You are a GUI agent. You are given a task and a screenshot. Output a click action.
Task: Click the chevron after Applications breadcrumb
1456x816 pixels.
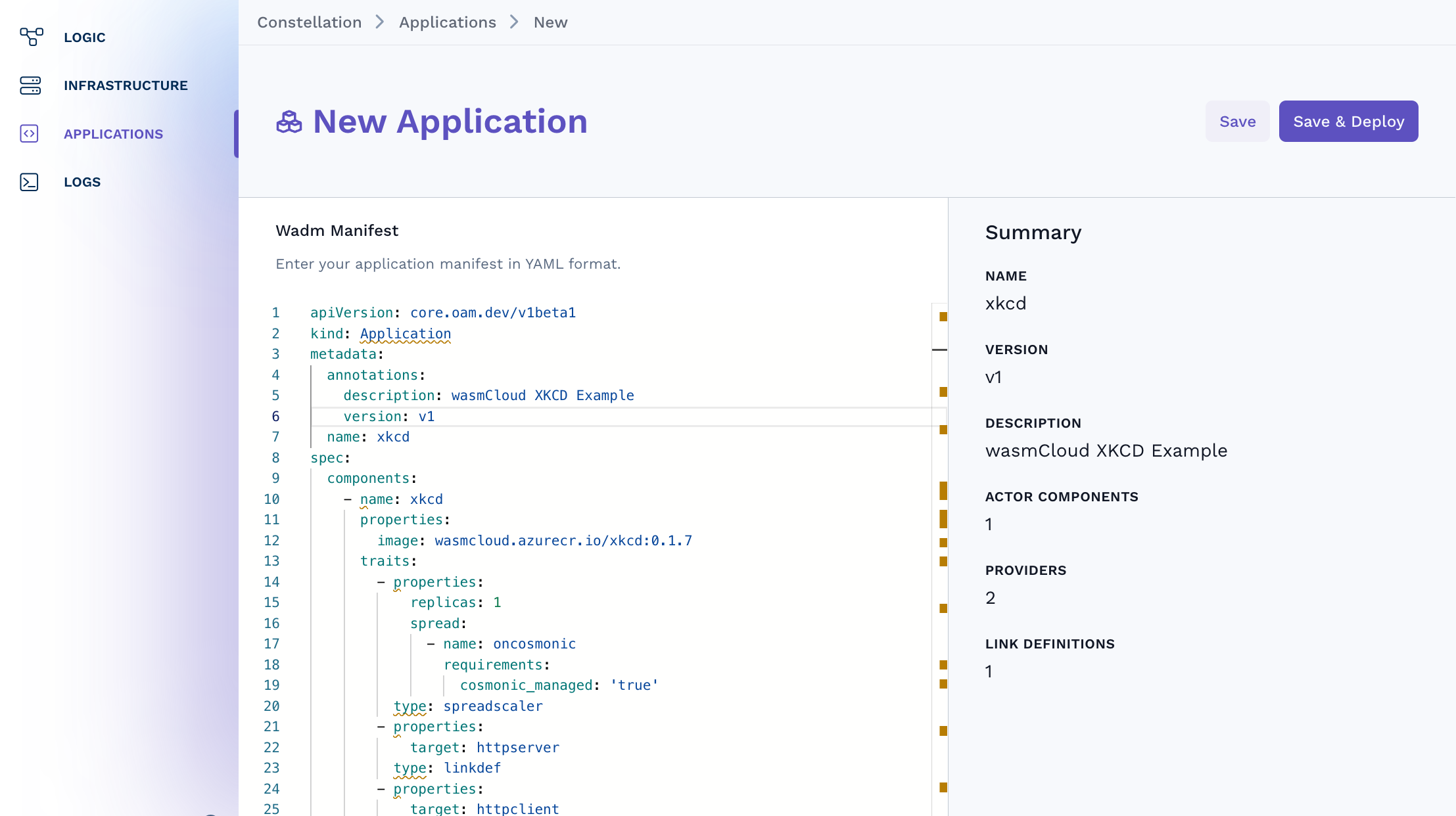[515, 22]
